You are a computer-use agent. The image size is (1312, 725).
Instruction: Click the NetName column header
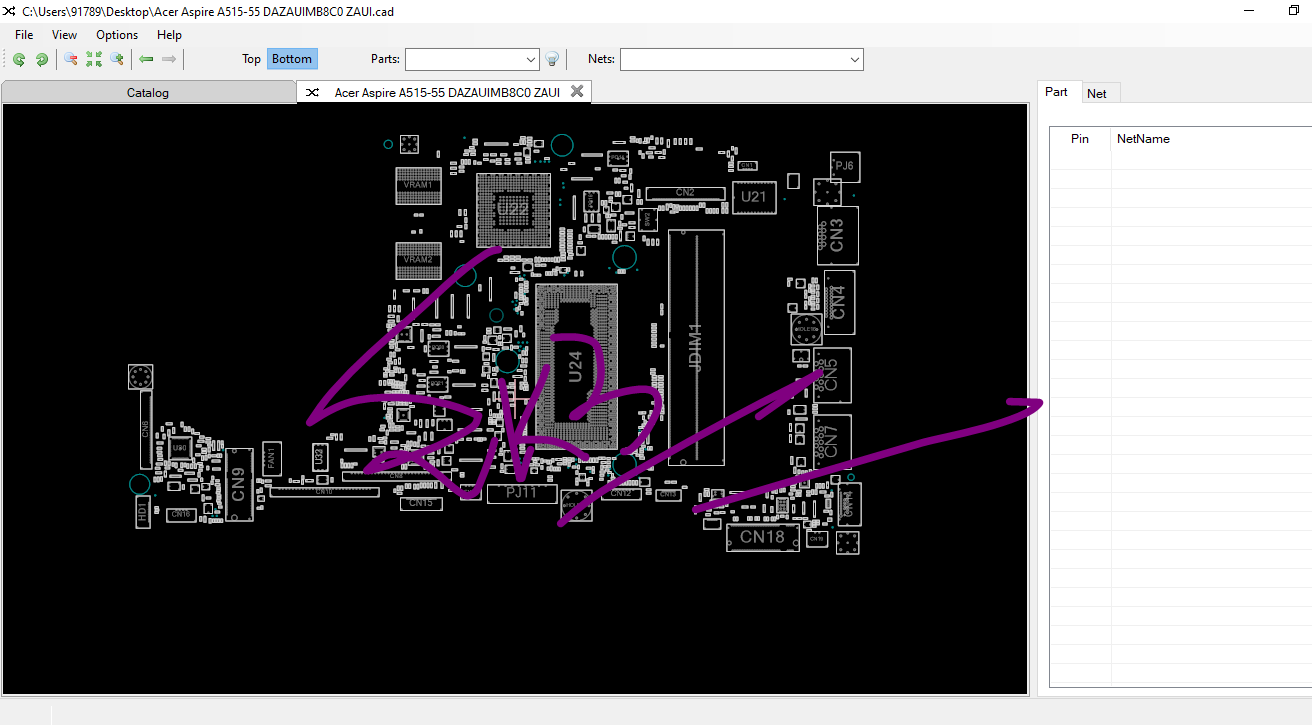[1143, 139]
